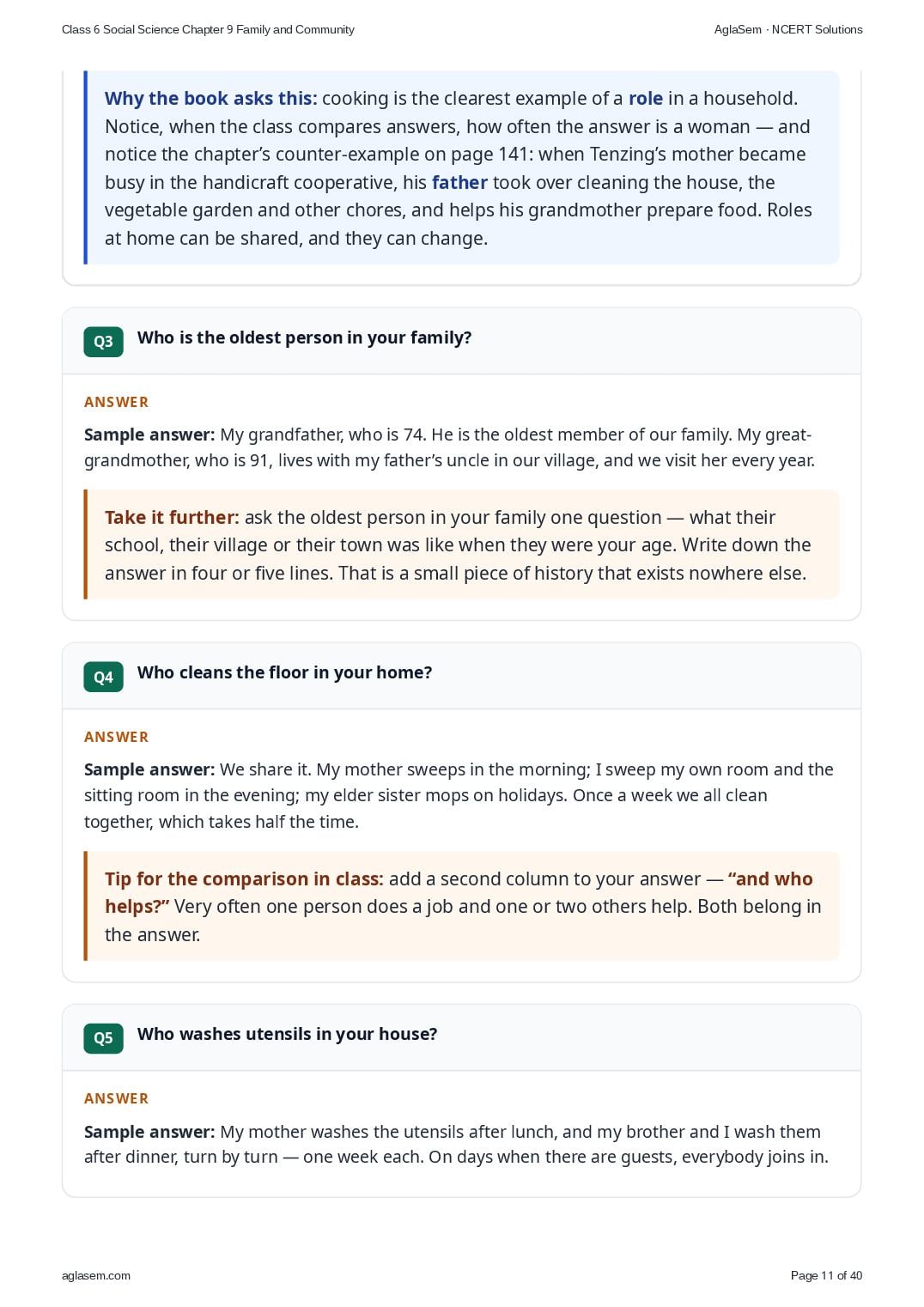Select the heading "Who cleans the floor in your home?"
Viewport: 924px width, 1307px height.
285,672
